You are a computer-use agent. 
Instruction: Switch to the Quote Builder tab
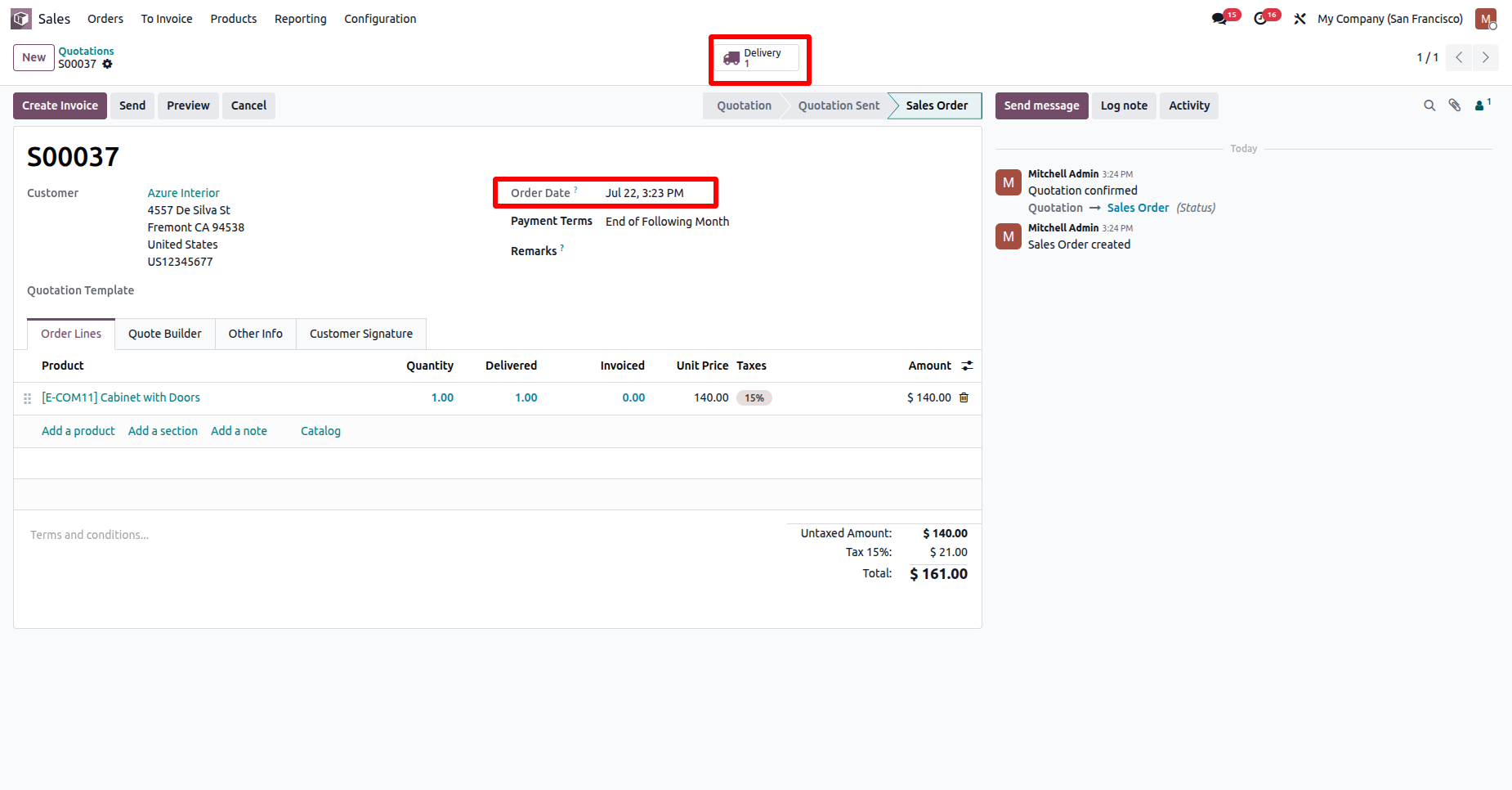point(164,334)
